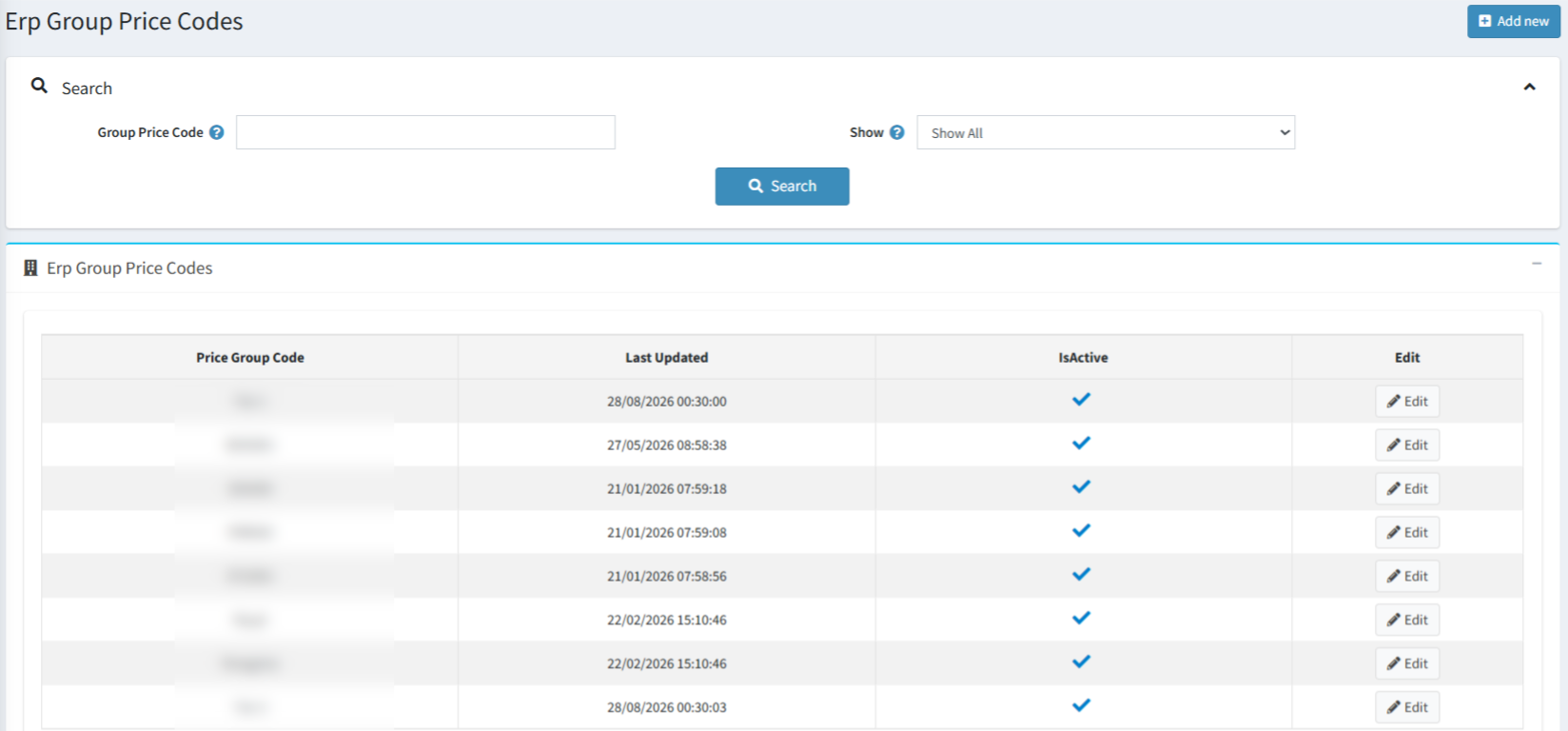Viewport: 1568px width, 731px height.
Task: Click the Add new button
Action: pyautogui.click(x=1513, y=21)
